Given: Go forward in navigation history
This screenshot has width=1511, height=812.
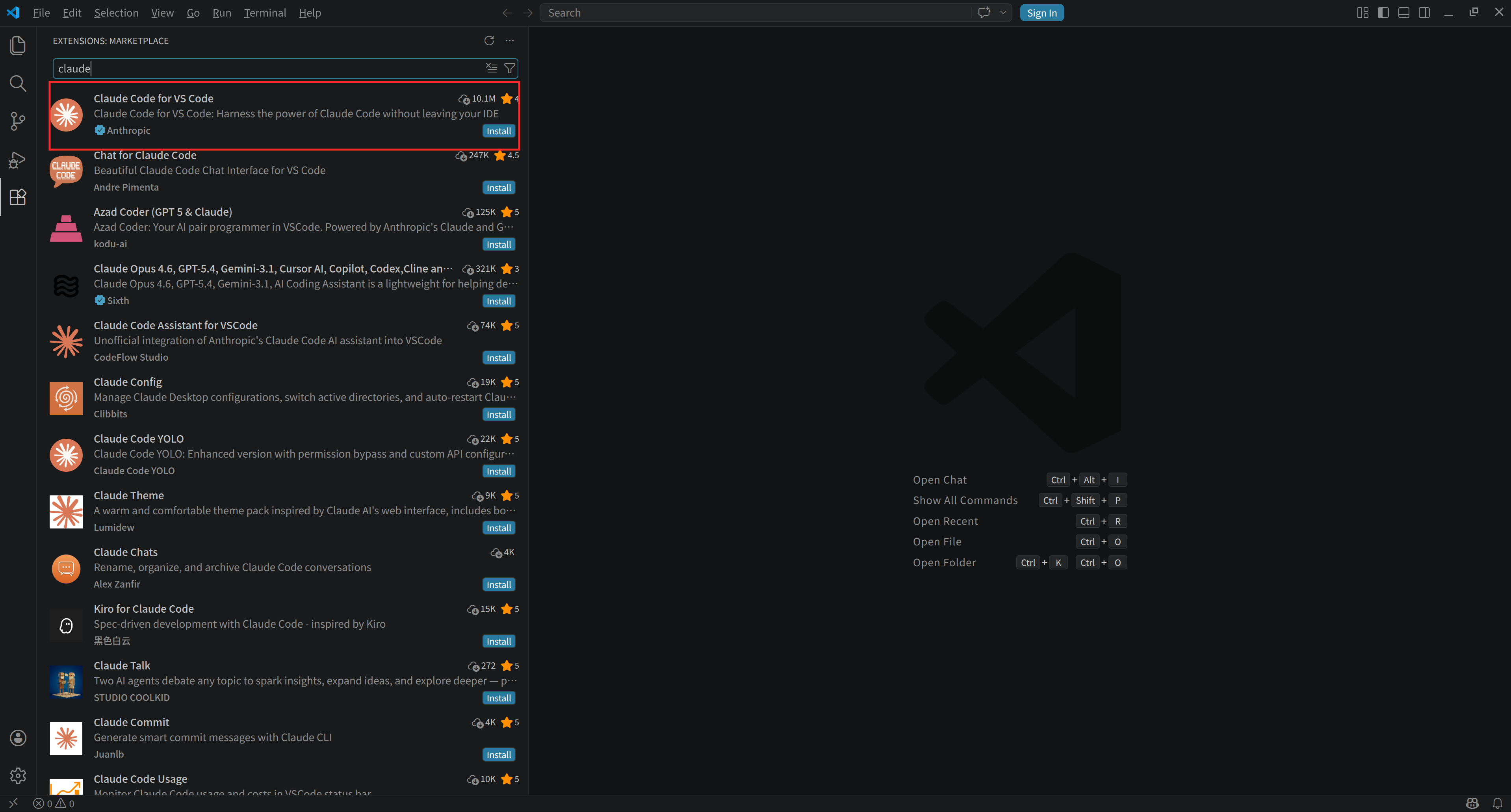Looking at the screenshot, I should coord(528,13).
